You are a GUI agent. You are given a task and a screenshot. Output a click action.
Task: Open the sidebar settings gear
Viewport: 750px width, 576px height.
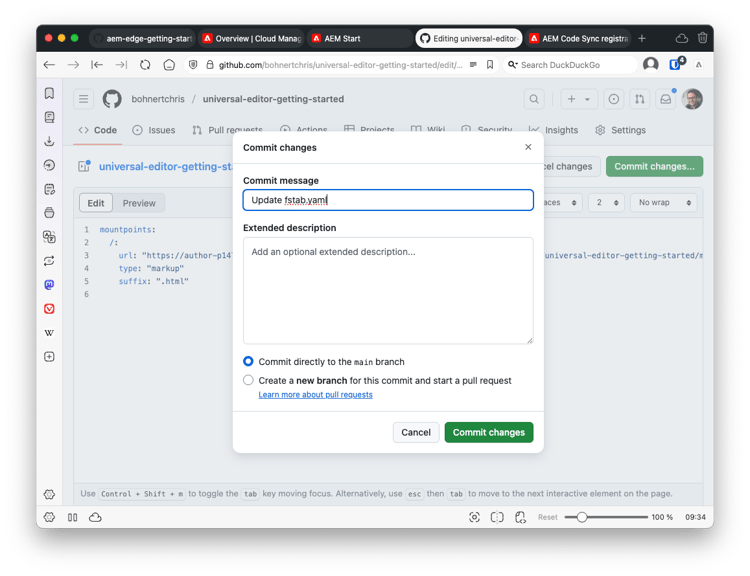pyautogui.click(x=49, y=494)
